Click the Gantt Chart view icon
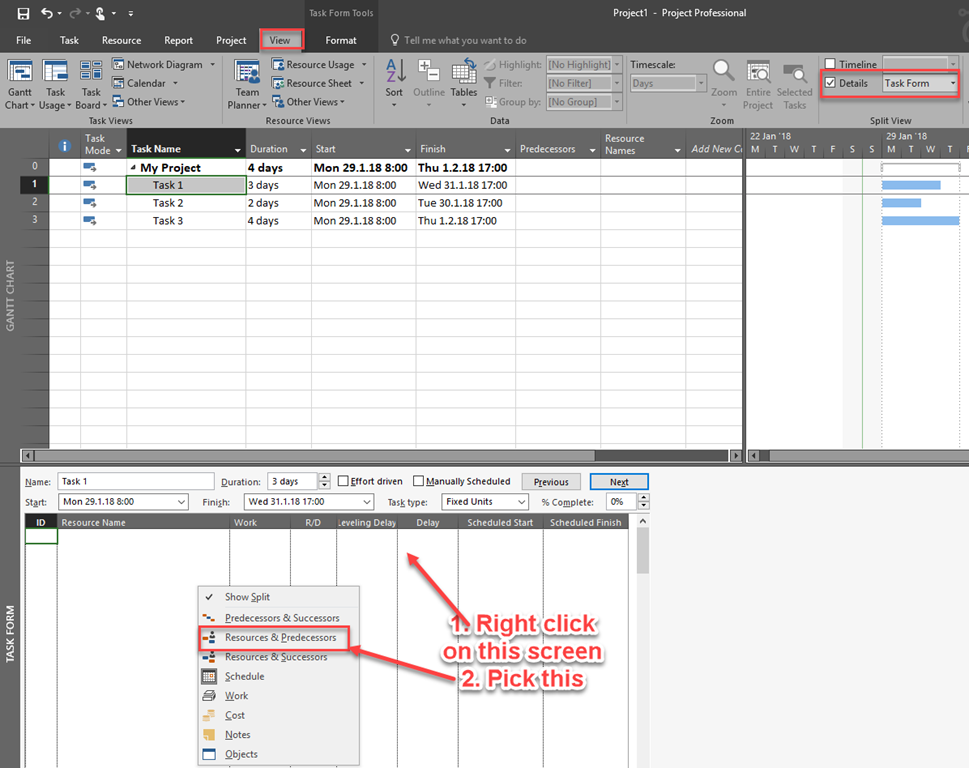The height and width of the screenshot is (768, 969). tap(19, 72)
